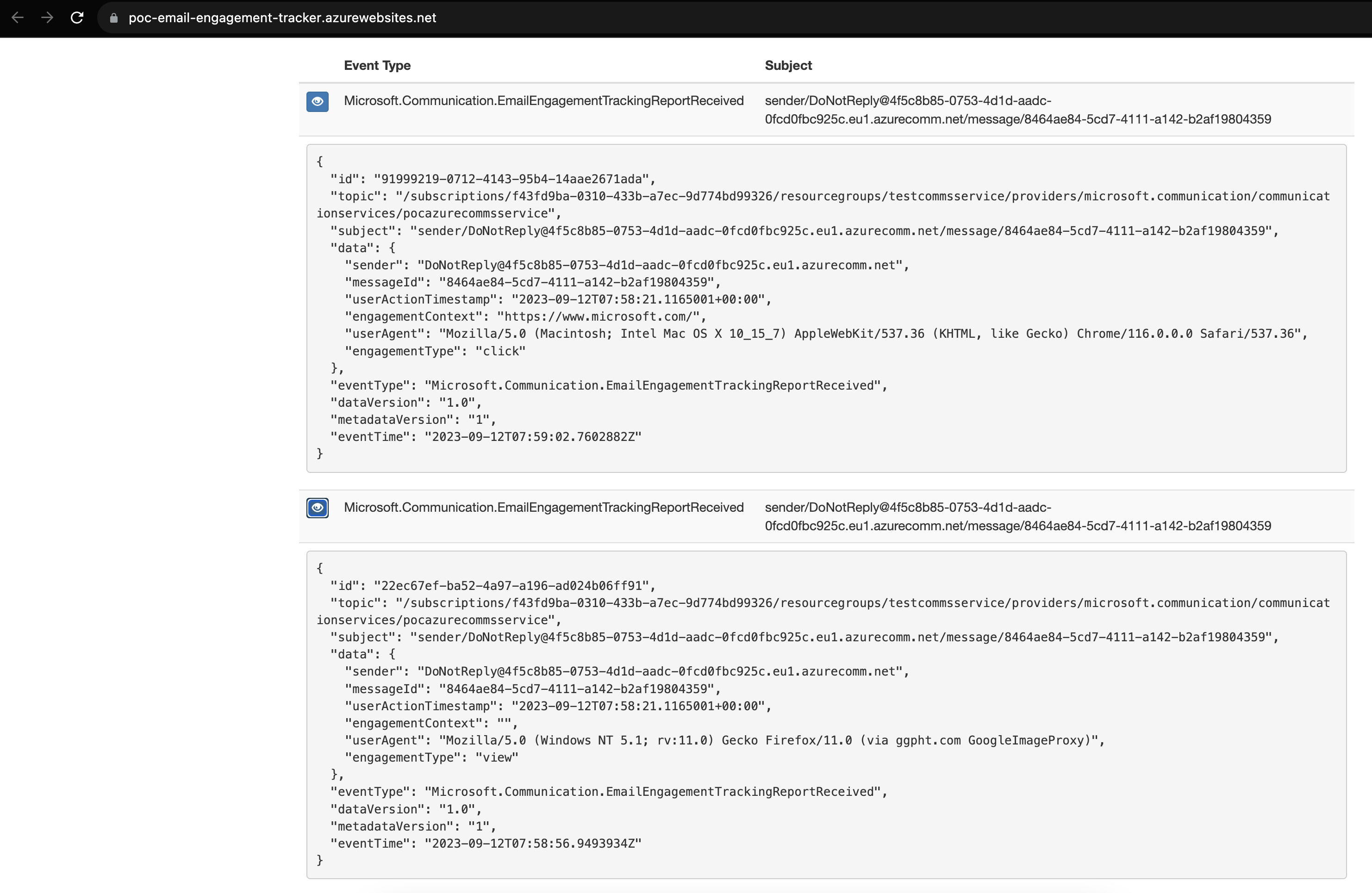Click the address bar URL text
1372x893 pixels.
click(x=282, y=18)
